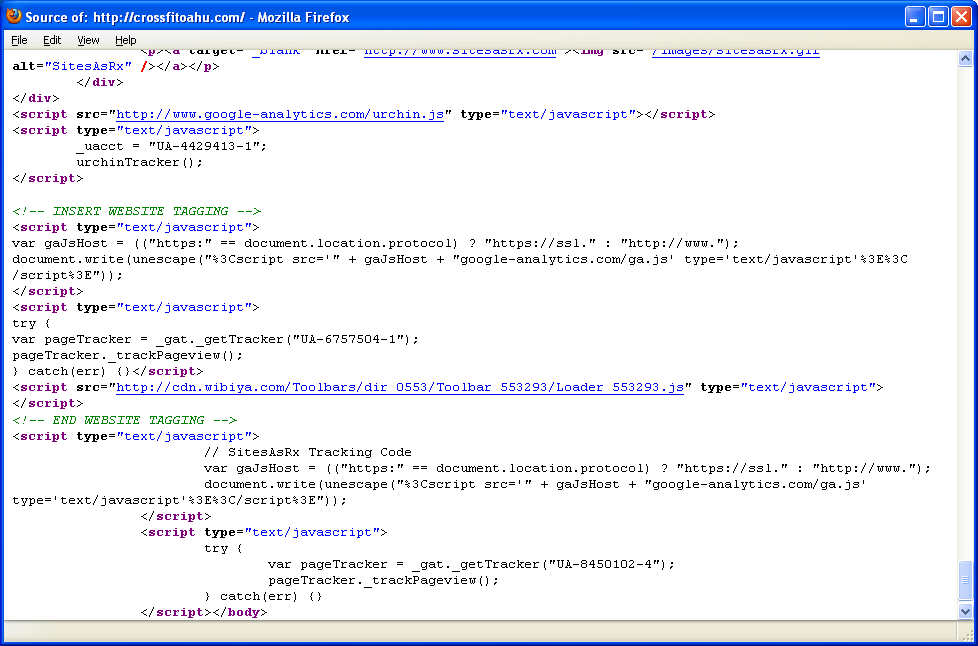Screen dimensions: 978x646
Task: Click the www.sitesasrx.com href link
Action: tap(460, 53)
